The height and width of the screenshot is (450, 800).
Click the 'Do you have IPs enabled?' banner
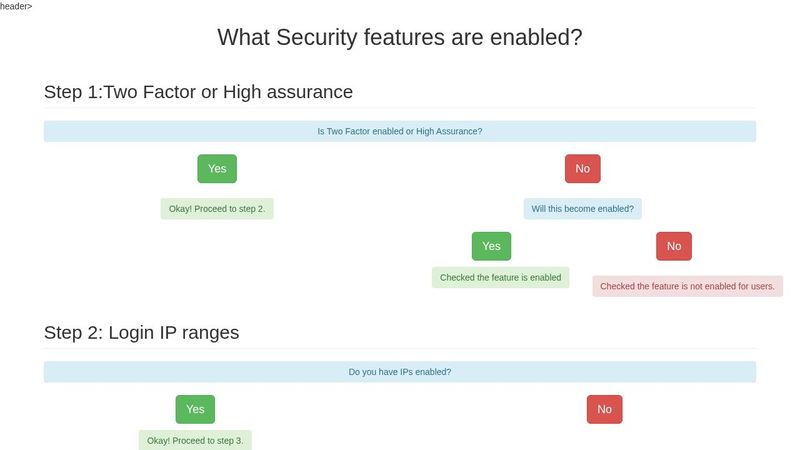[399, 372]
